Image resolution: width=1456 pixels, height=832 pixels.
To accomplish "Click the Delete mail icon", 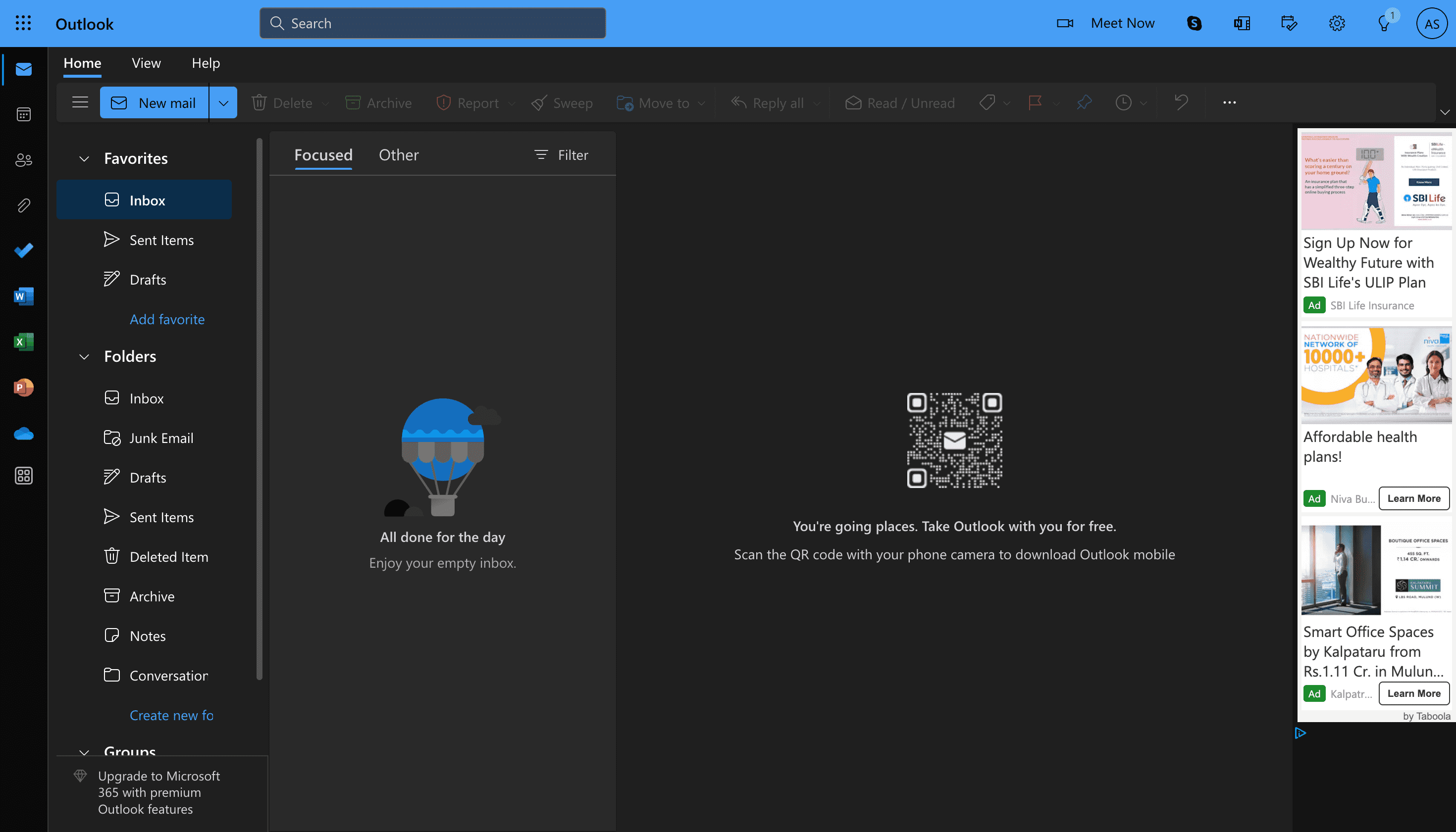I will click(260, 101).
